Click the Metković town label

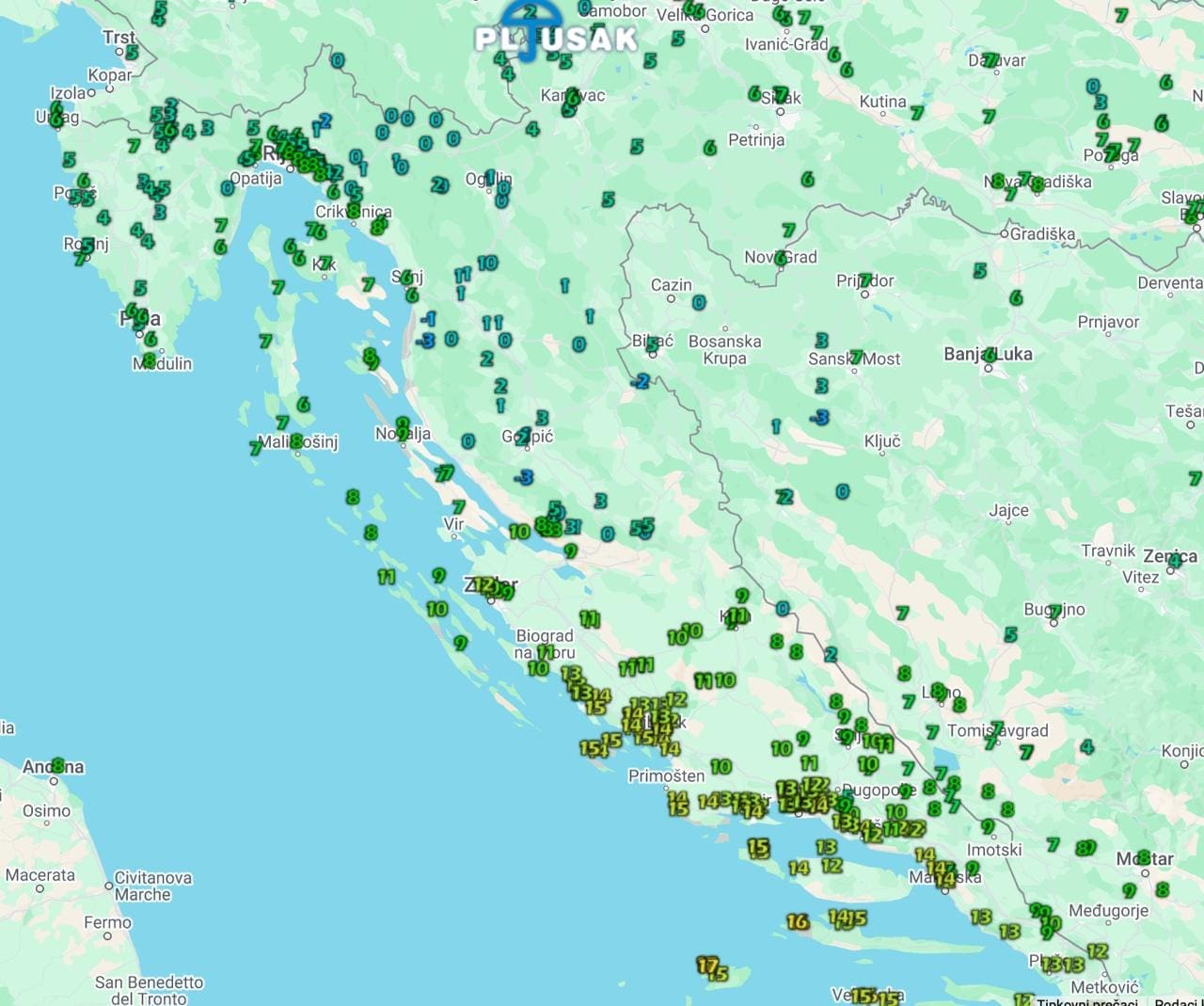1104,987
